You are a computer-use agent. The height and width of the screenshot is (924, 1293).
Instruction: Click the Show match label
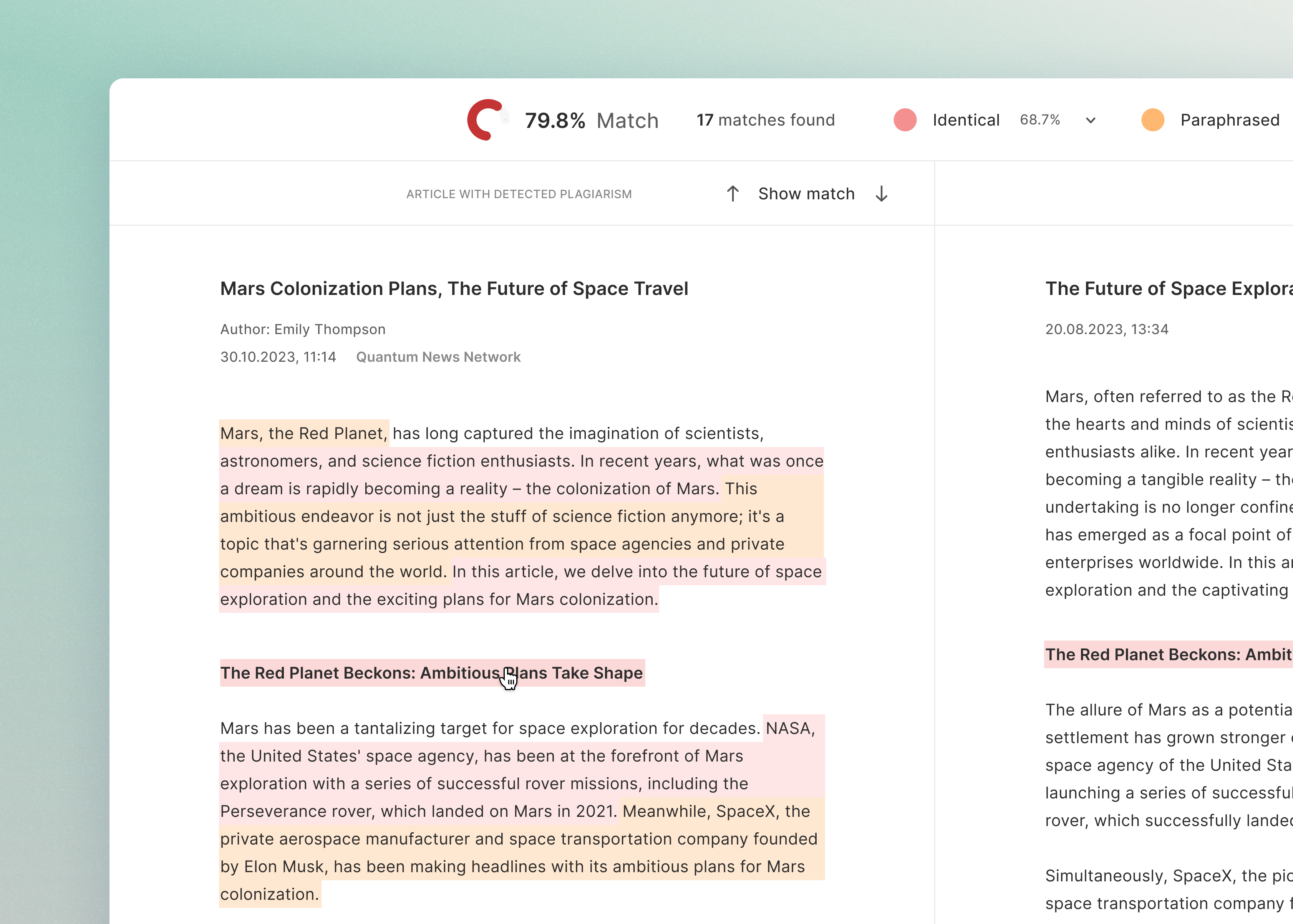[806, 194]
